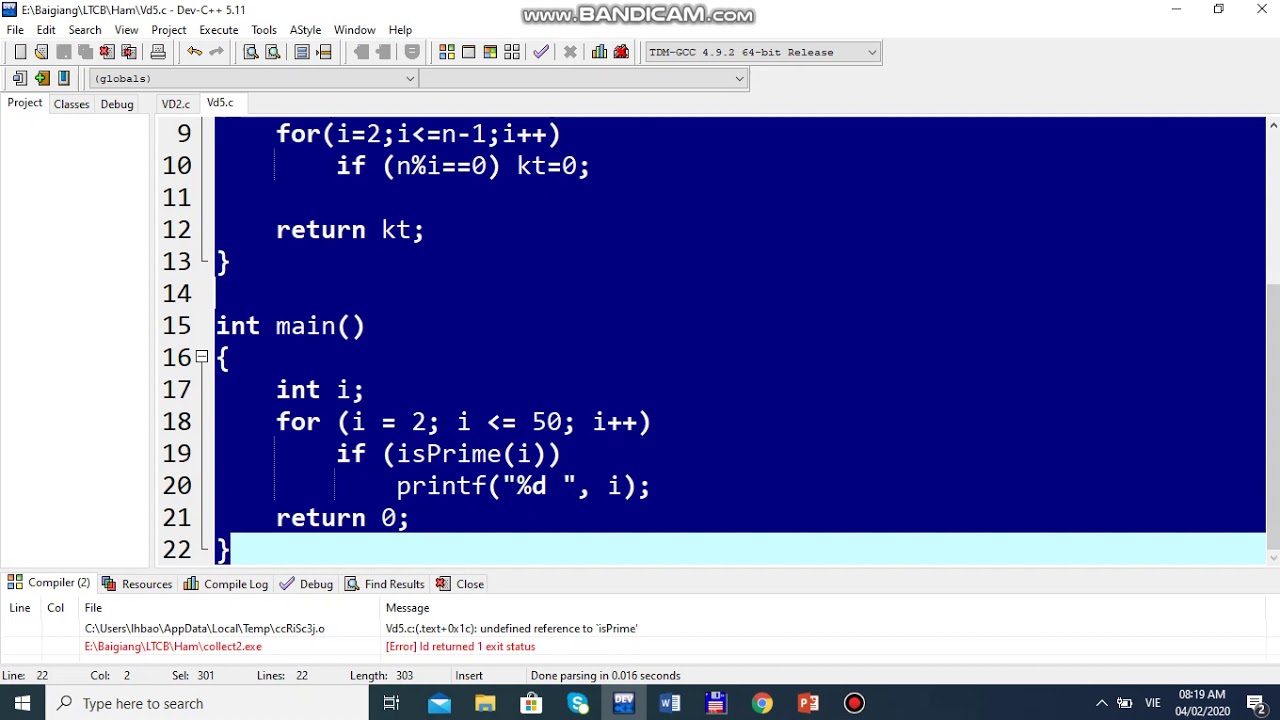Viewport: 1280px width, 720px height.
Task: Select the Compiler (2) bottom tab
Action: coord(48,583)
